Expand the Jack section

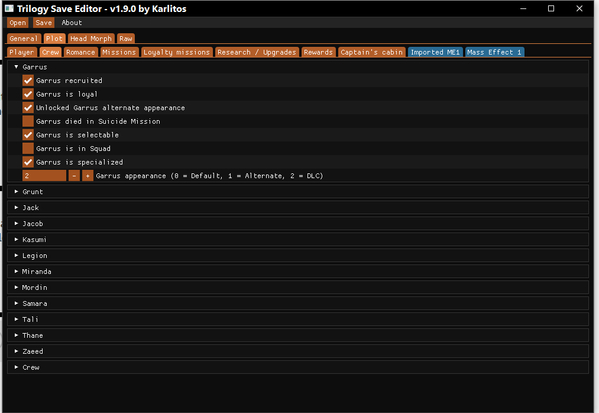298,207
